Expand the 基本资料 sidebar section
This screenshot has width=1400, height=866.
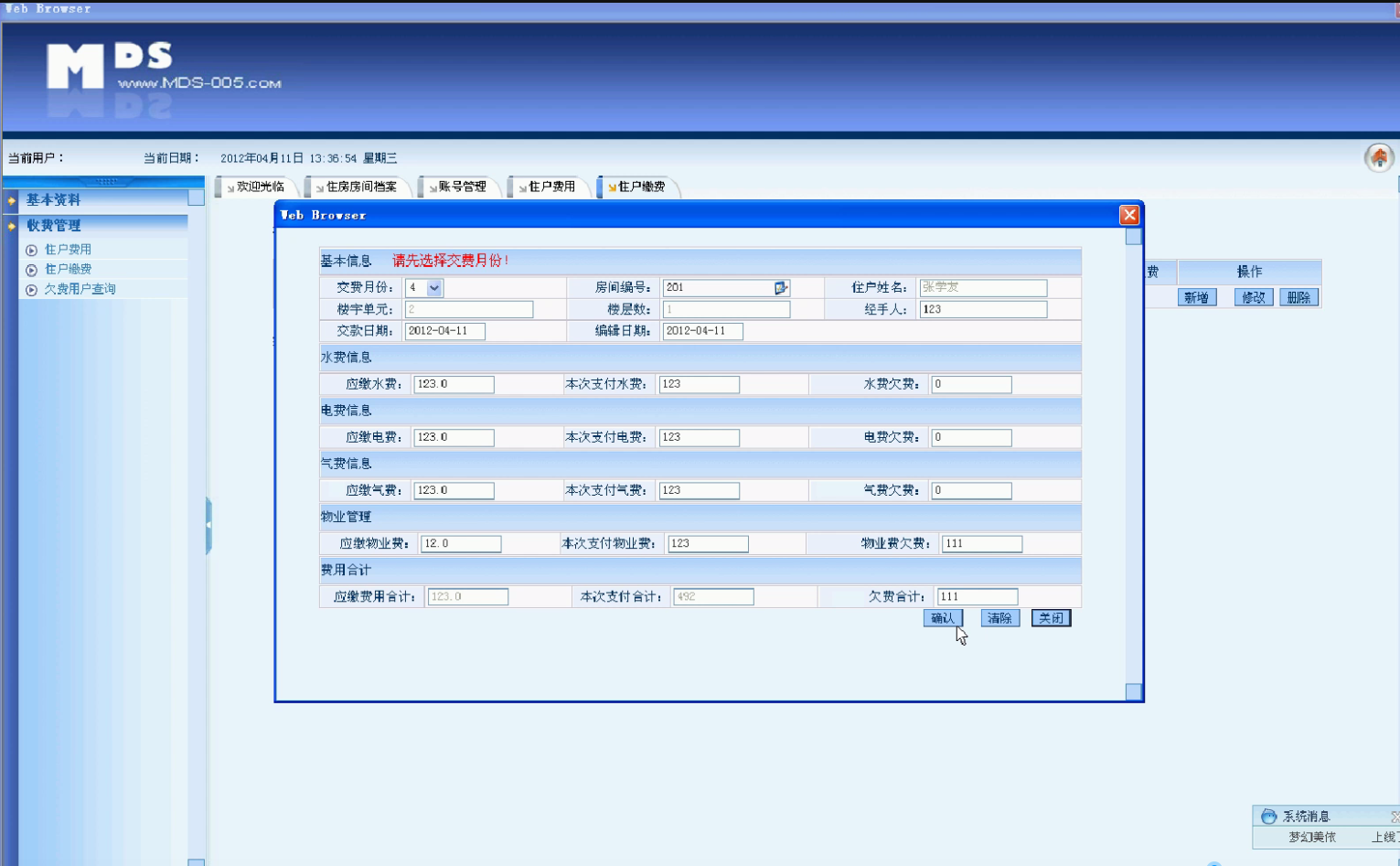click(x=53, y=199)
